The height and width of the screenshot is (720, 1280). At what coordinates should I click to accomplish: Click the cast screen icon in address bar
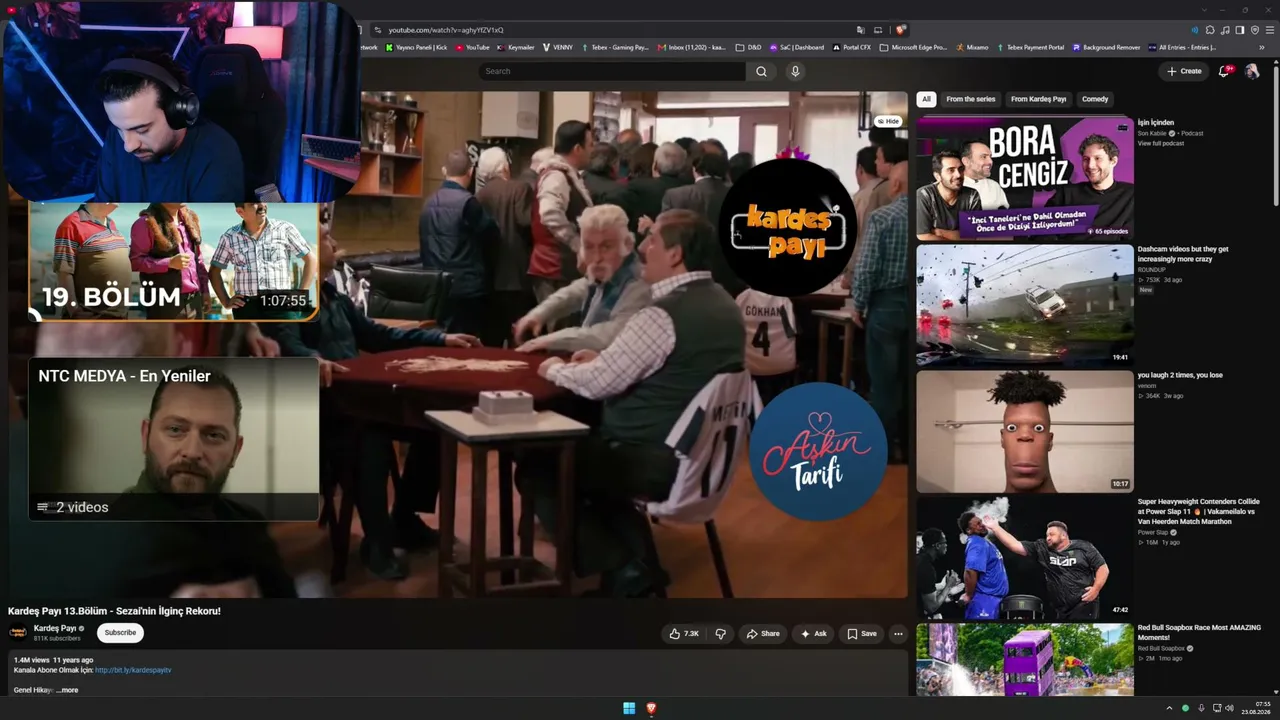878,30
